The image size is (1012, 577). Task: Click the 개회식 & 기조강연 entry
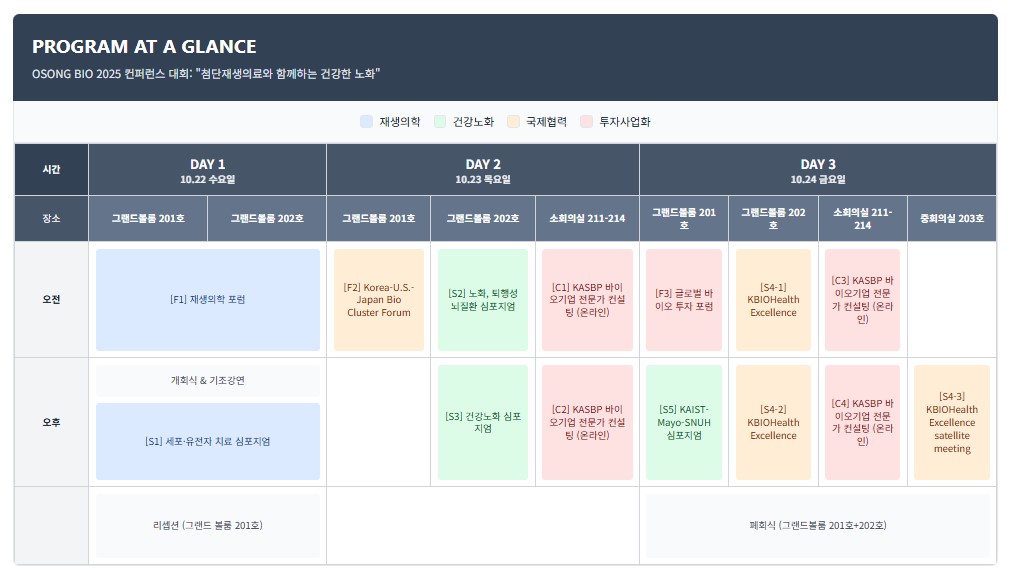[207, 381]
